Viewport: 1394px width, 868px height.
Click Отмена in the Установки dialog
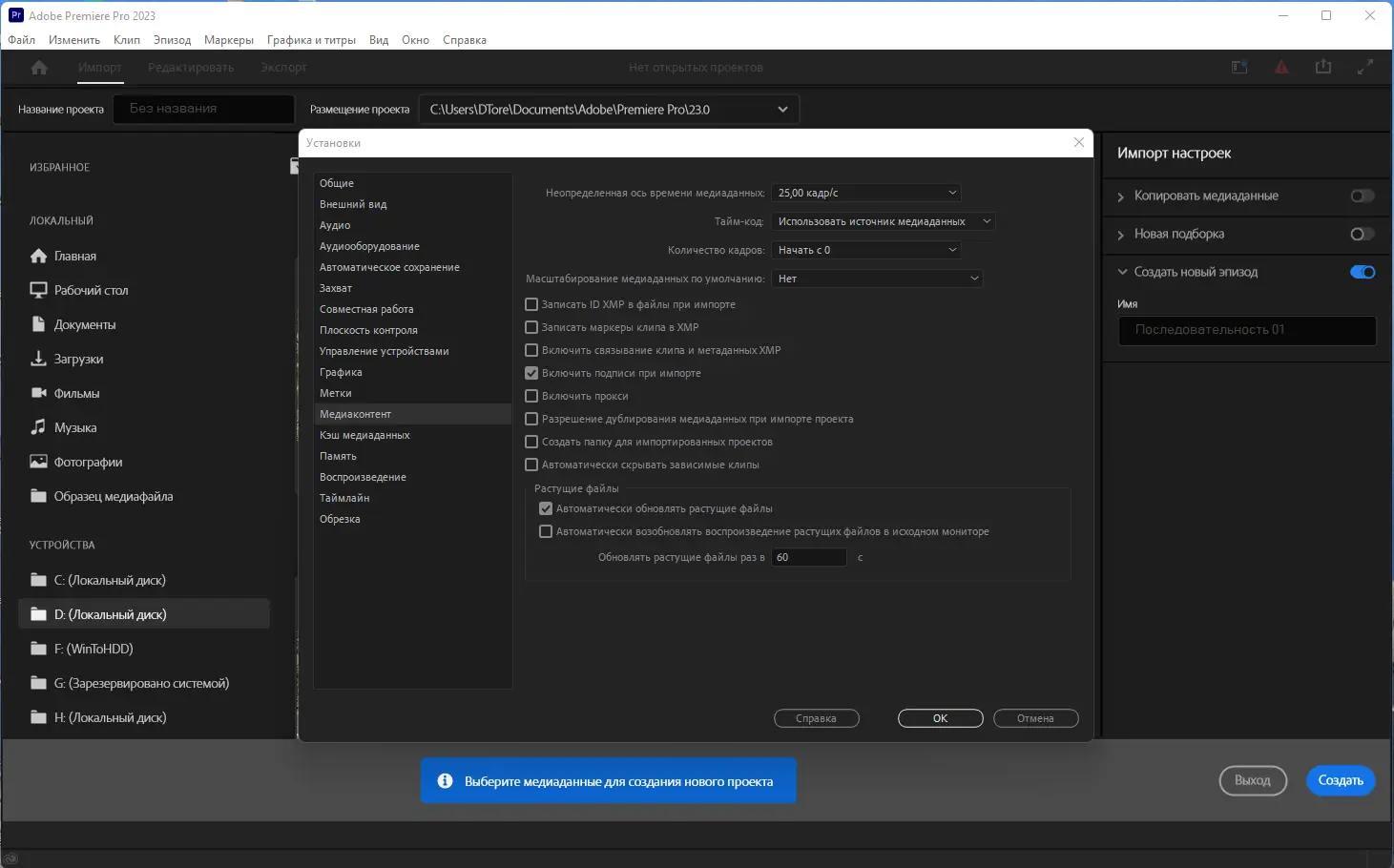(x=1036, y=718)
